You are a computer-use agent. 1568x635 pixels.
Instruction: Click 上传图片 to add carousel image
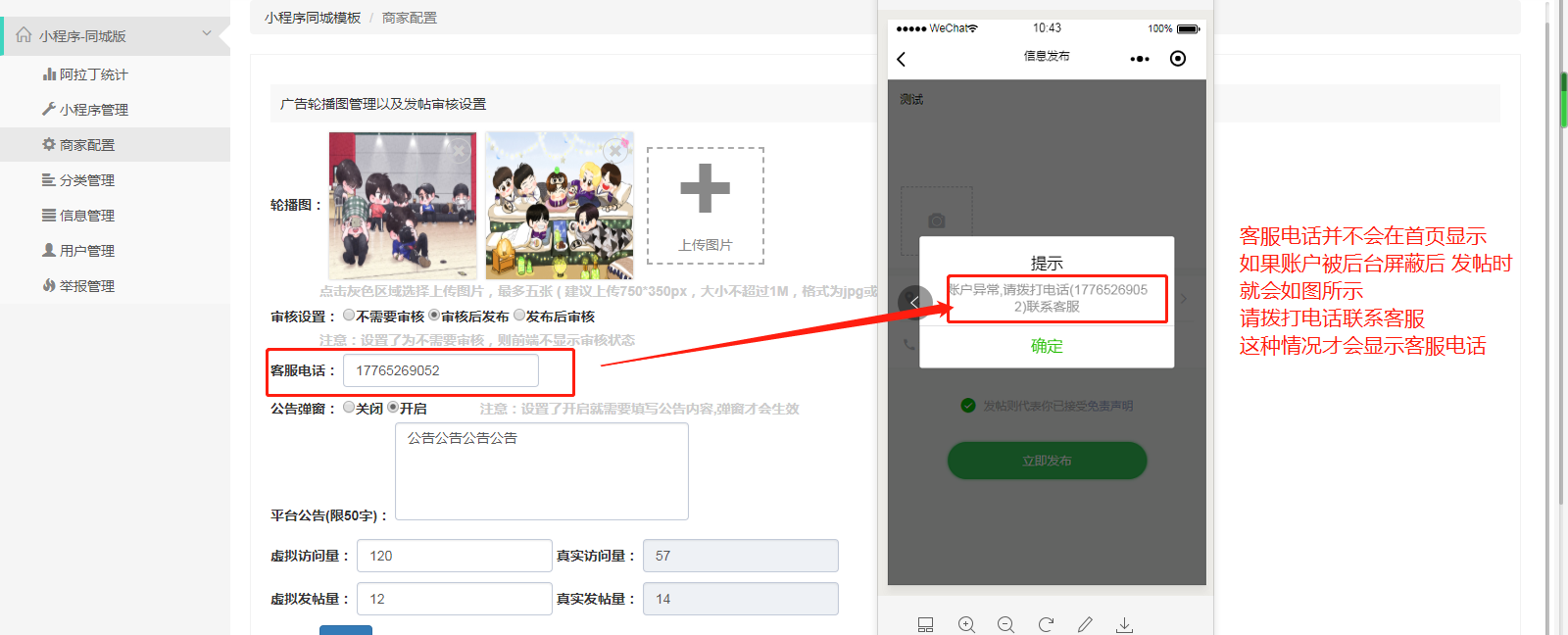tap(706, 206)
